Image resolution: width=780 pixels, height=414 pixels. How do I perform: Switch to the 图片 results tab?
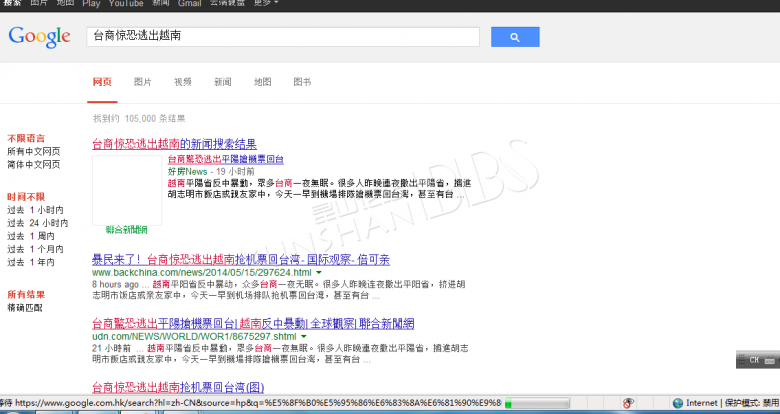143,82
